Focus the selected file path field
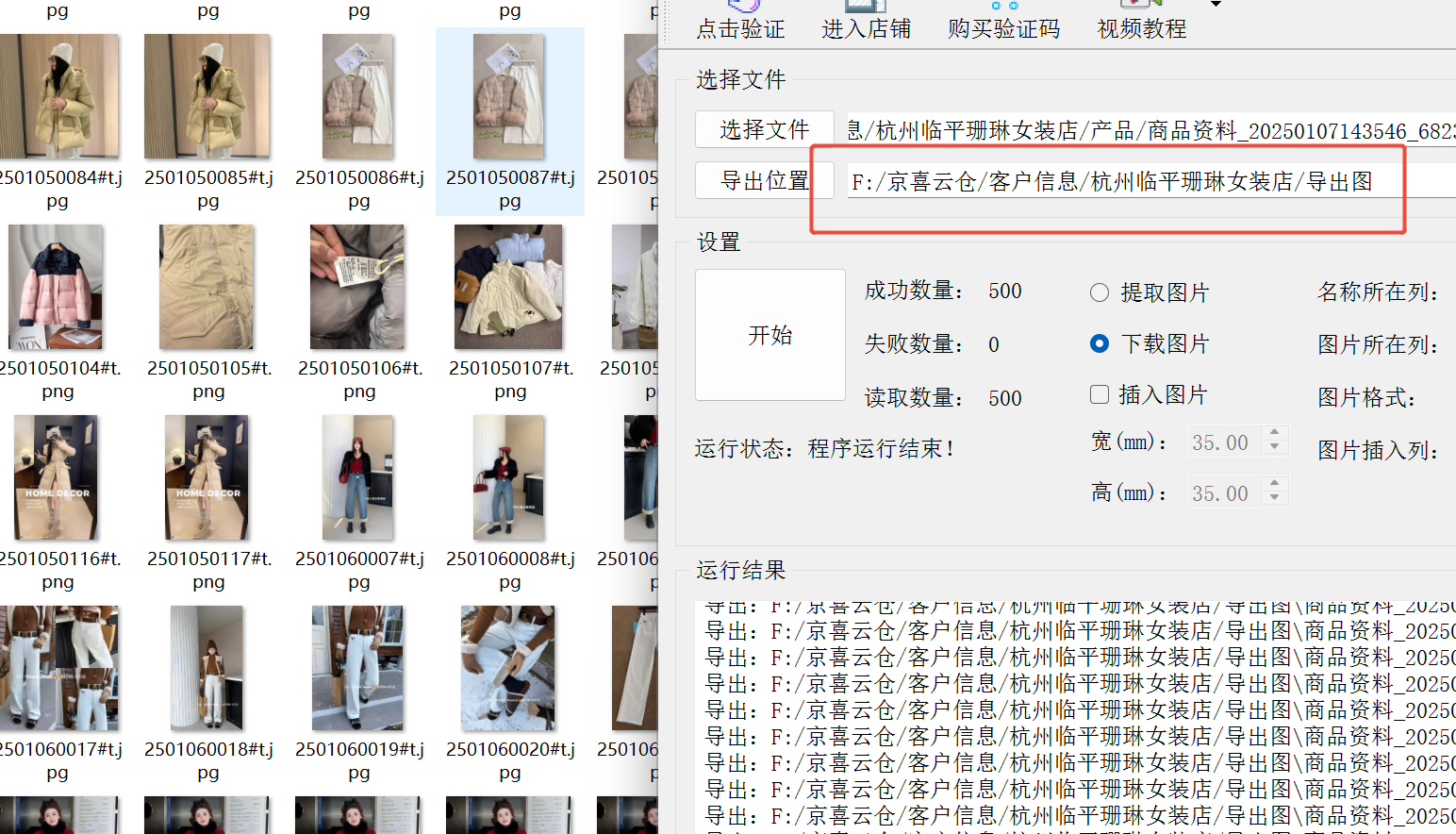The width and height of the screenshot is (1456, 834). click(1150, 130)
